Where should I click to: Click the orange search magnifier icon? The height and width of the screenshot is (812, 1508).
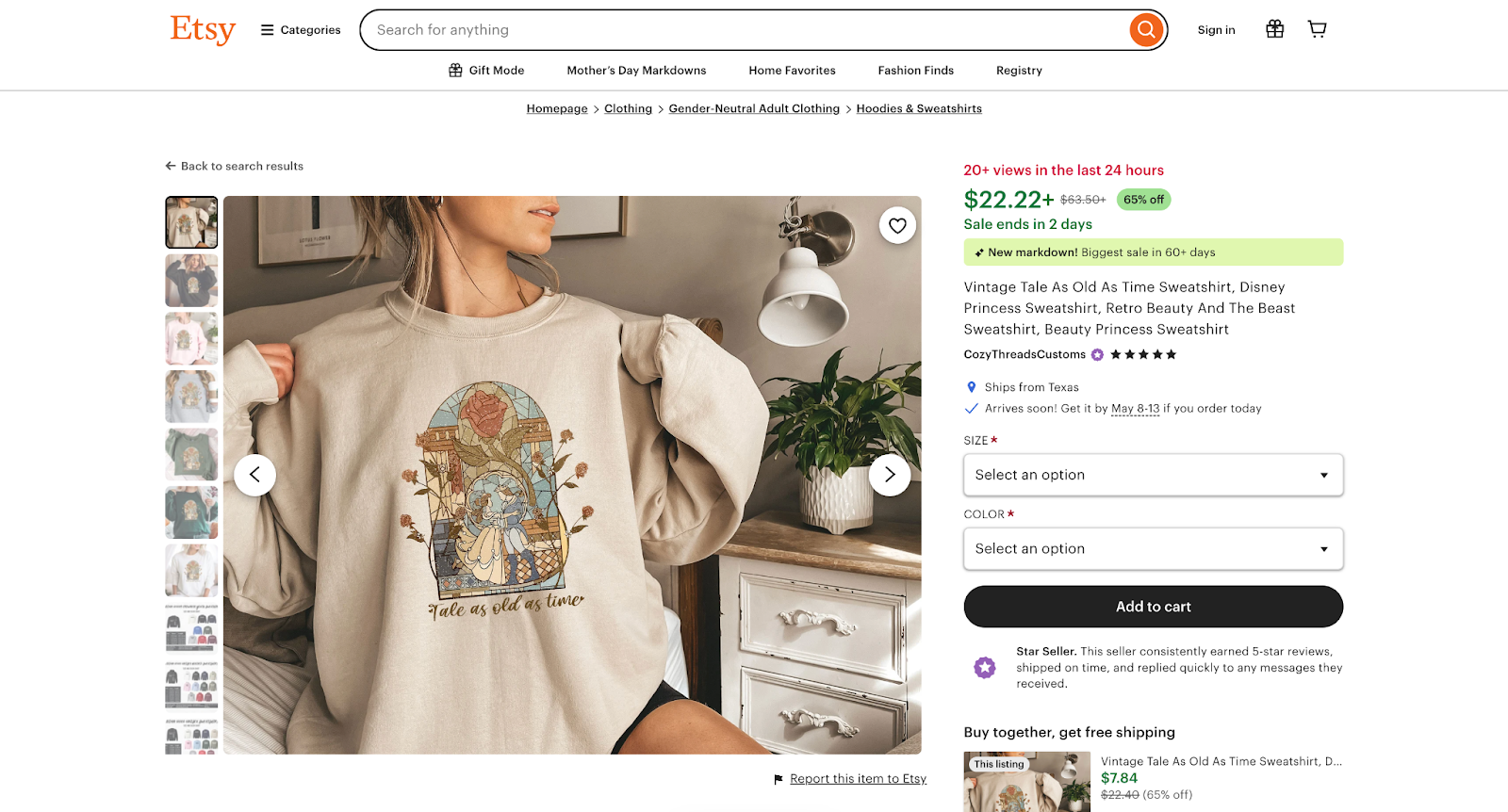(x=1145, y=29)
